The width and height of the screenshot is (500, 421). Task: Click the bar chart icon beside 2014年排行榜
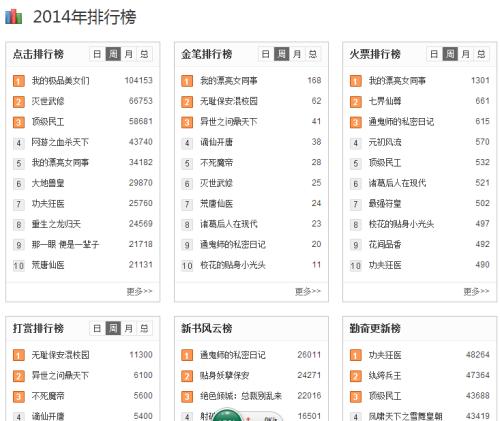[x=14, y=17]
